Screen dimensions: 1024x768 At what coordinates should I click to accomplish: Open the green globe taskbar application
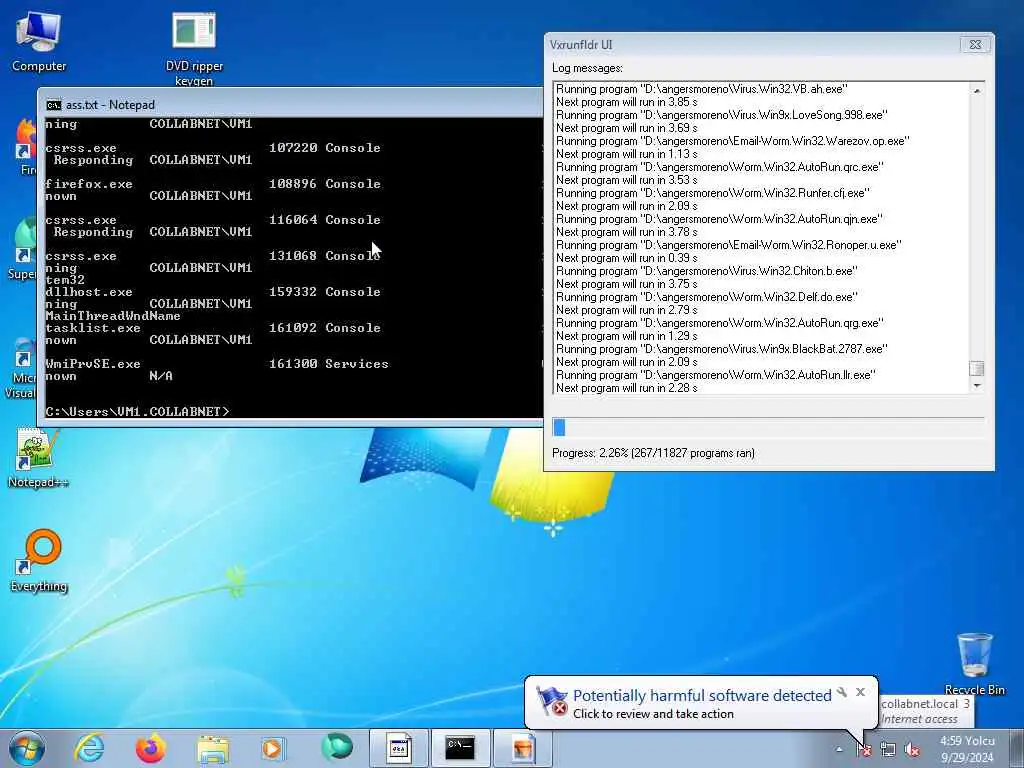coord(336,748)
